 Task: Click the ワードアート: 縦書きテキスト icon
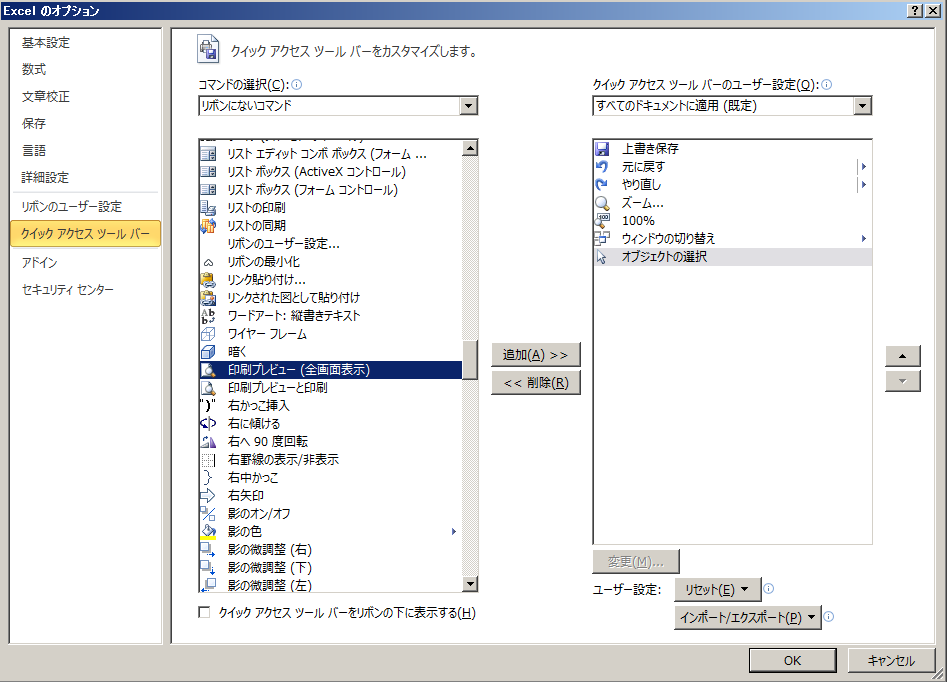coord(208,316)
